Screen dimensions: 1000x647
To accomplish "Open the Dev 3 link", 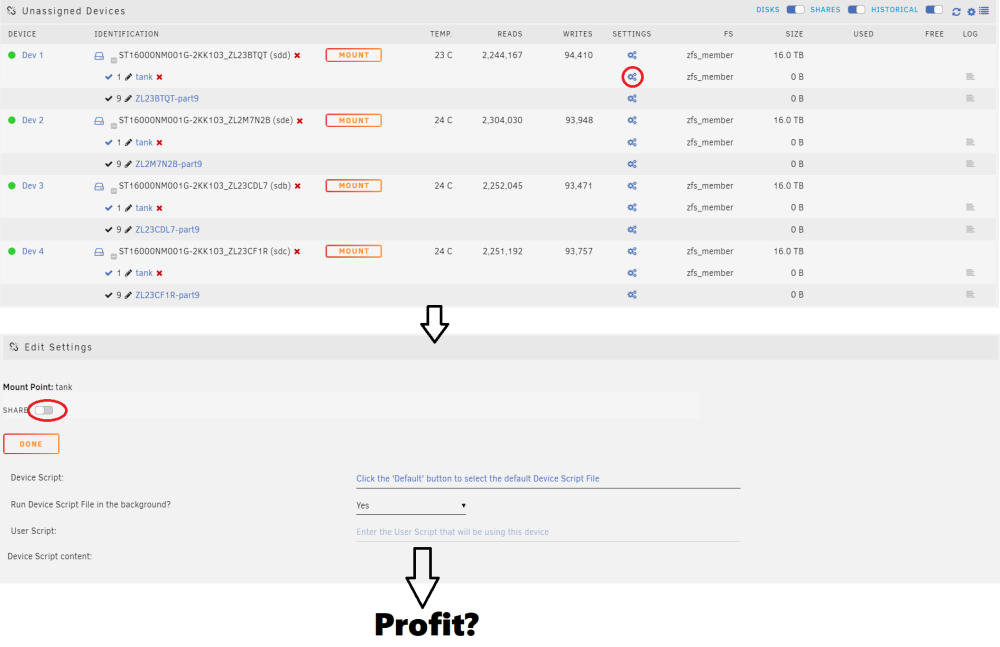I will coord(33,186).
